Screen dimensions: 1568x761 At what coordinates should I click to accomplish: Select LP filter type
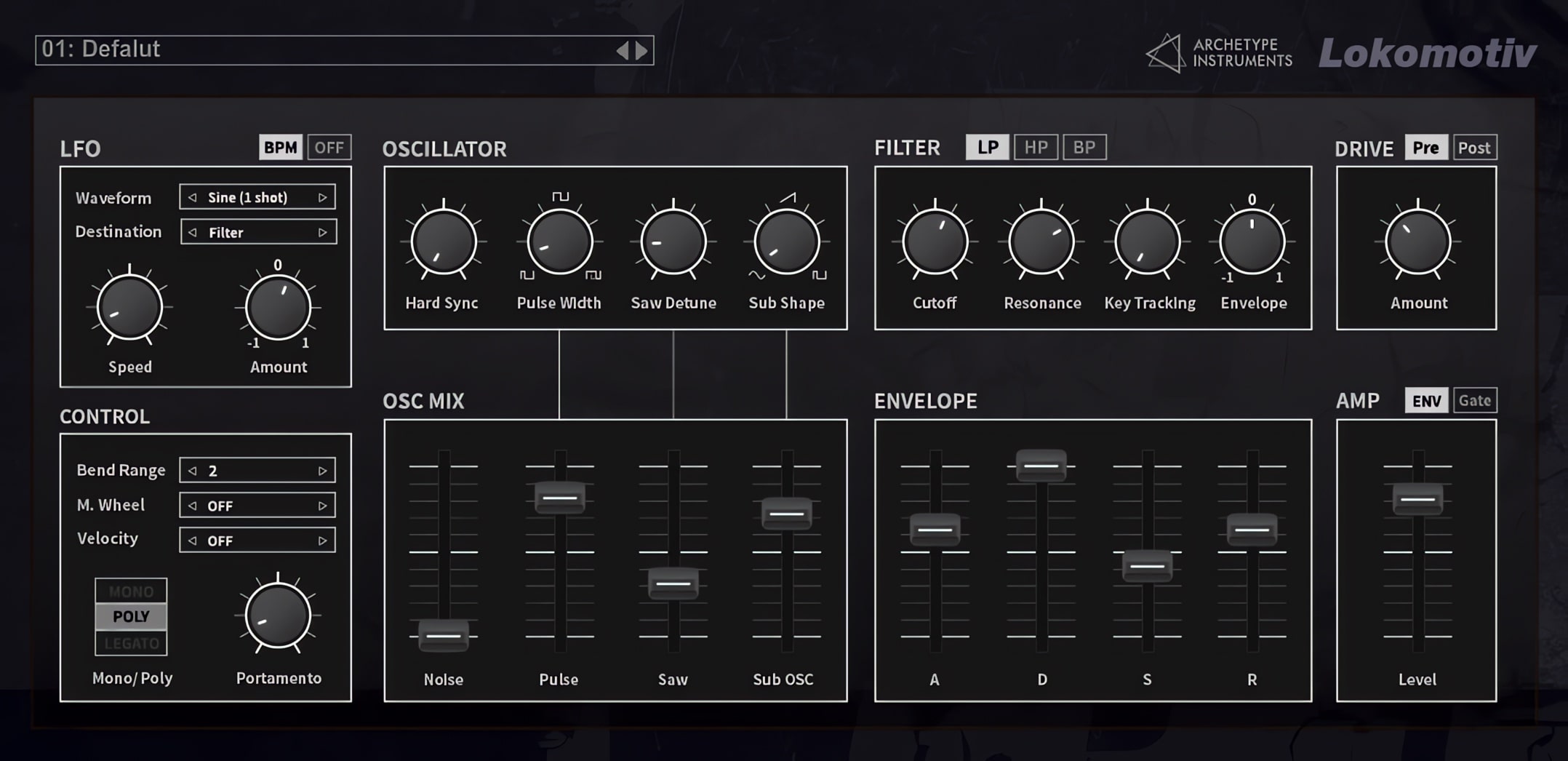[987, 147]
